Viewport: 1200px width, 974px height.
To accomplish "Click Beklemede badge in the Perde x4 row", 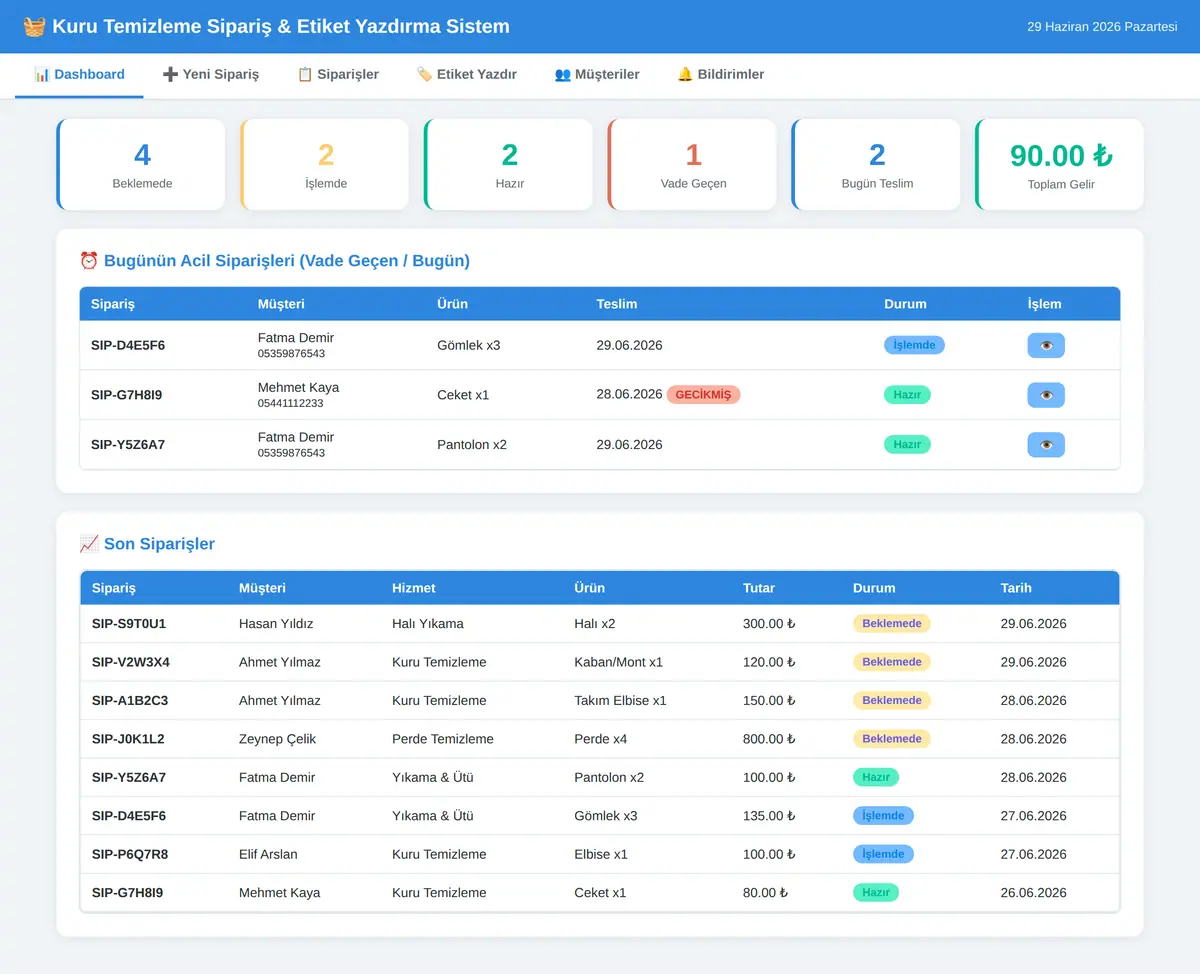I will [x=892, y=739].
